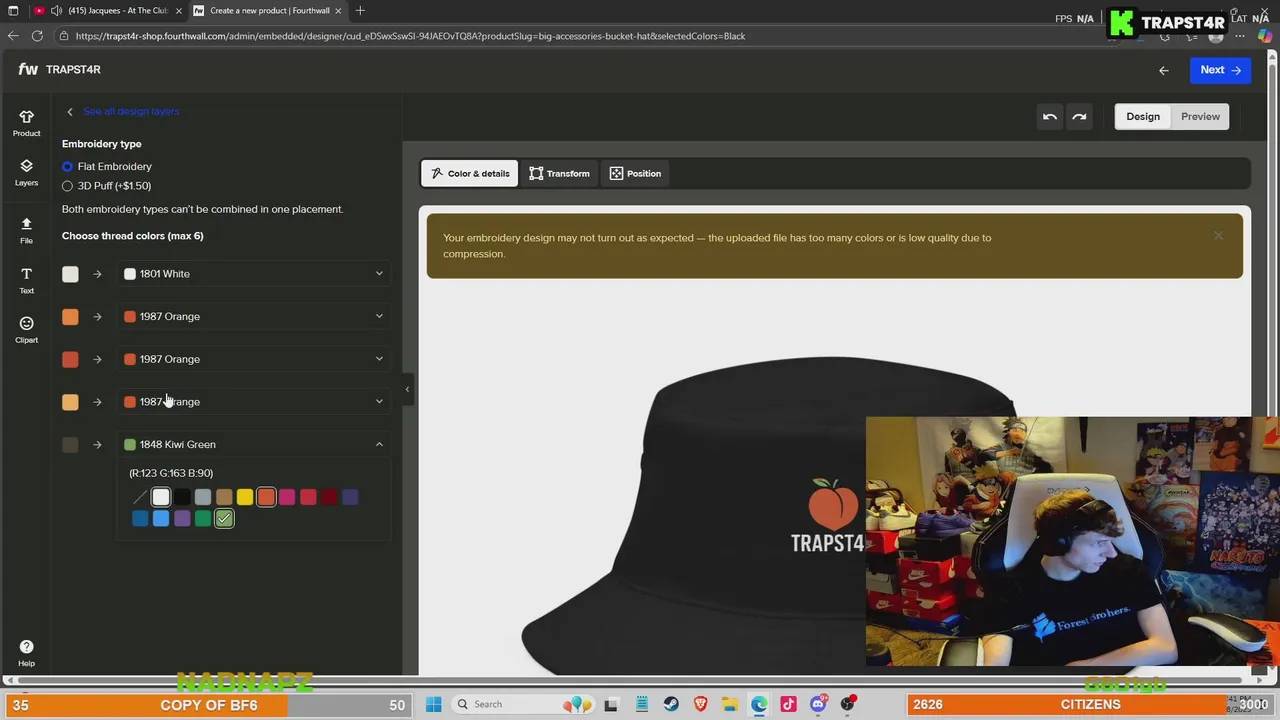The width and height of the screenshot is (1280, 720).
Task: Collapse the sidebar panel with the side handle
Action: 407,389
